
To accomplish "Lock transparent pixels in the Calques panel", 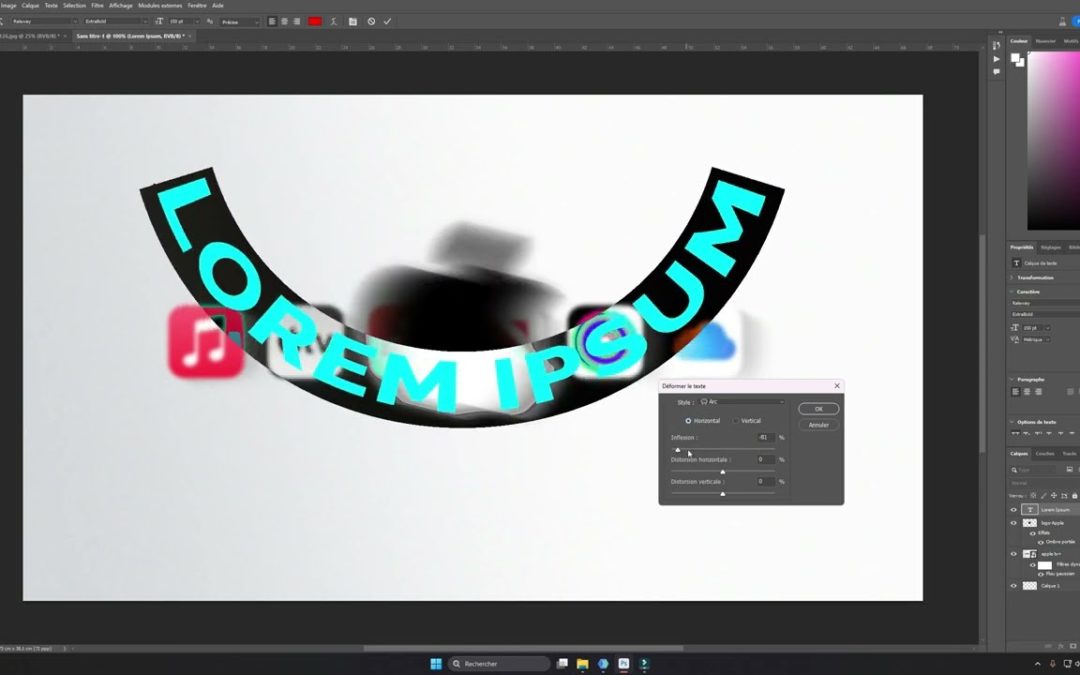I will [1032, 495].
